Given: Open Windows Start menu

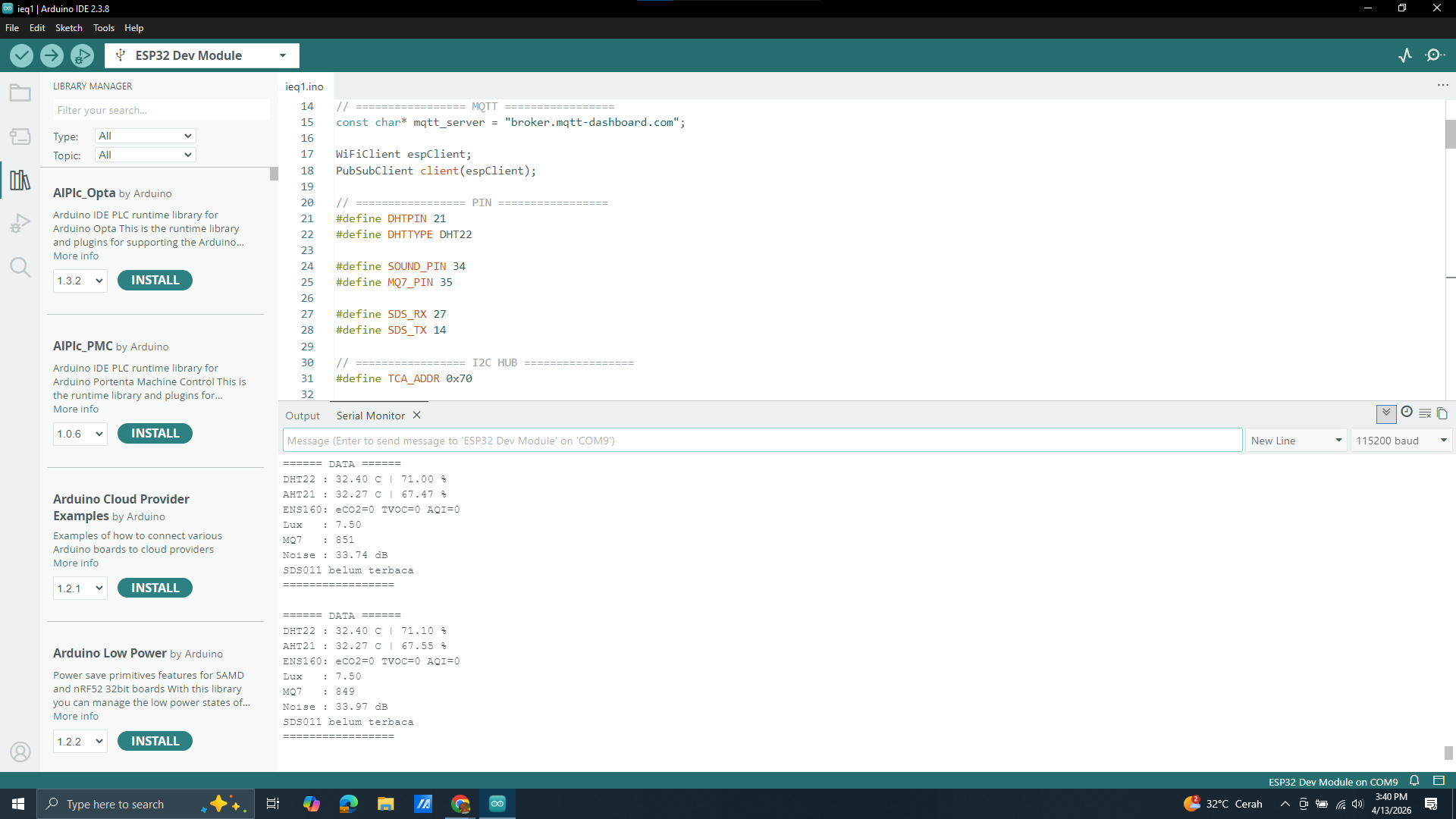Looking at the screenshot, I should tap(18, 804).
